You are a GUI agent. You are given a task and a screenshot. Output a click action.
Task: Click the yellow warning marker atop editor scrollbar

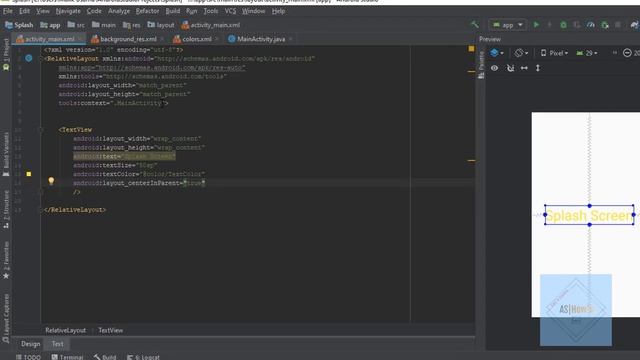[471, 49]
